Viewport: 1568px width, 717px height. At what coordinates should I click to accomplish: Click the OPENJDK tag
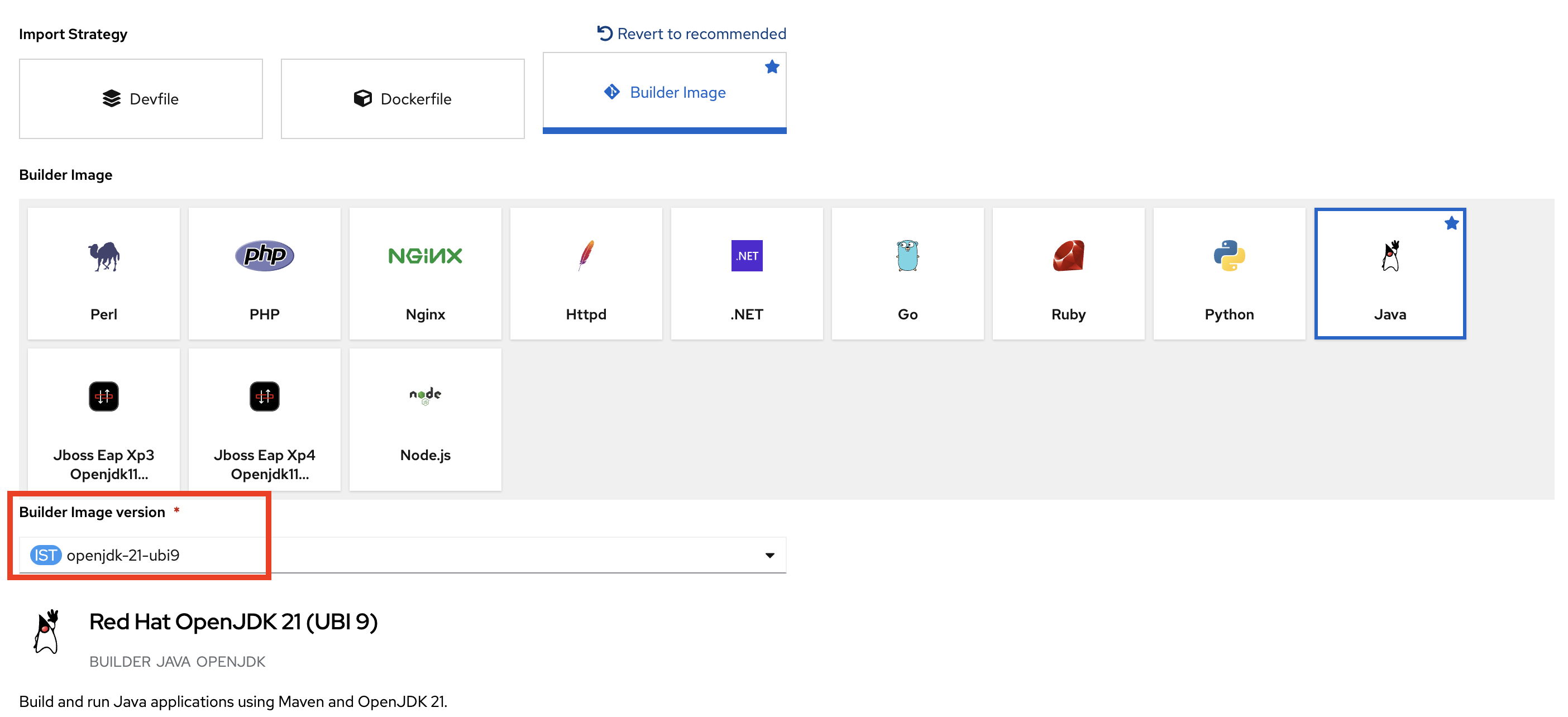click(x=231, y=662)
